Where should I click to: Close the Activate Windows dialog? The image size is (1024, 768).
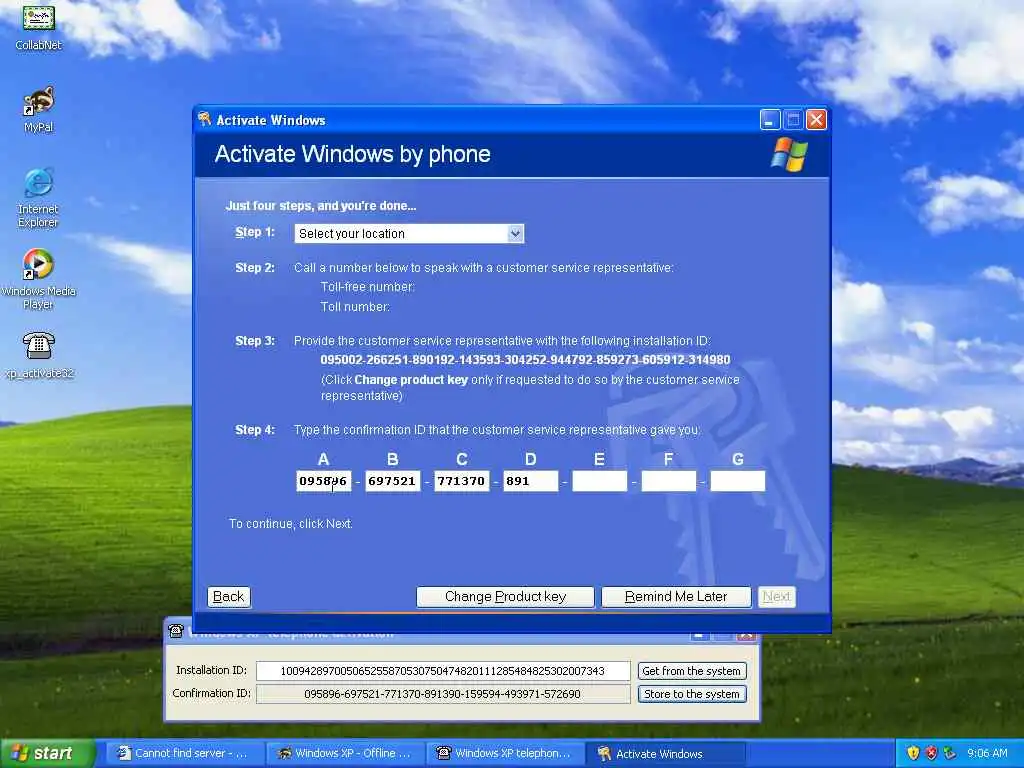[x=816, y=120]
